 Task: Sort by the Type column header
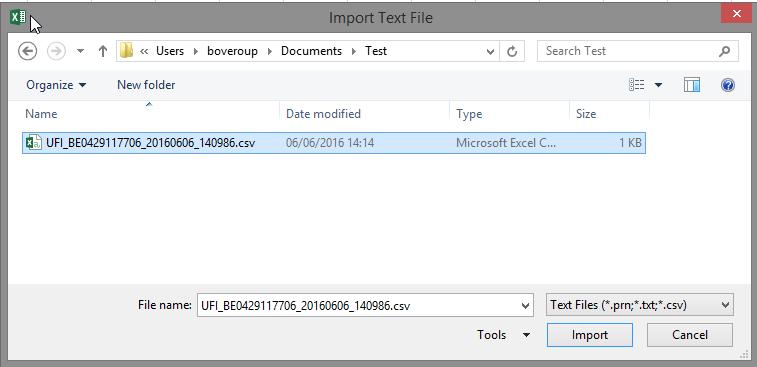(509, 113)
